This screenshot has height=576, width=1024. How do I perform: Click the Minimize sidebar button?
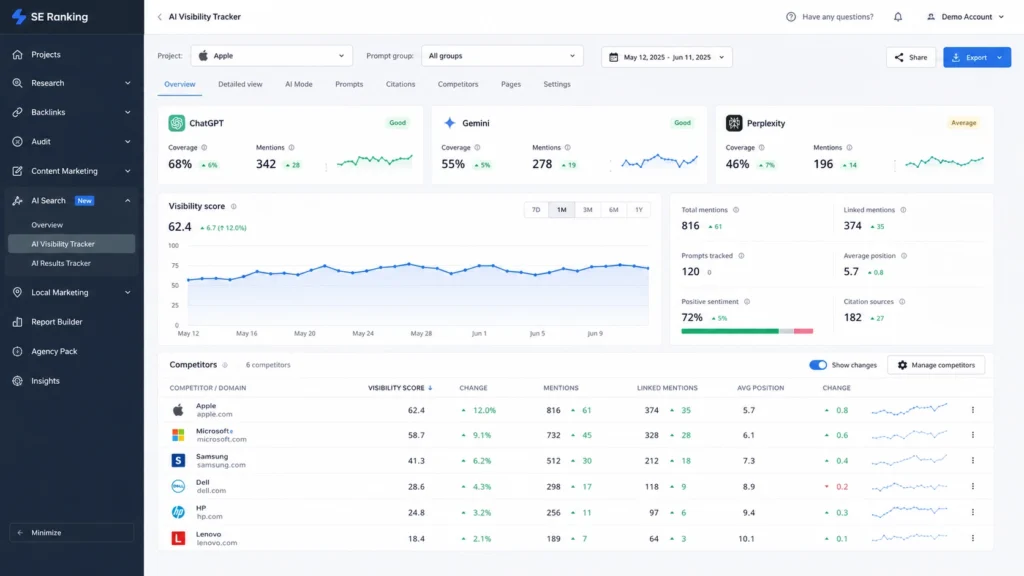click(x=72, y=533)
